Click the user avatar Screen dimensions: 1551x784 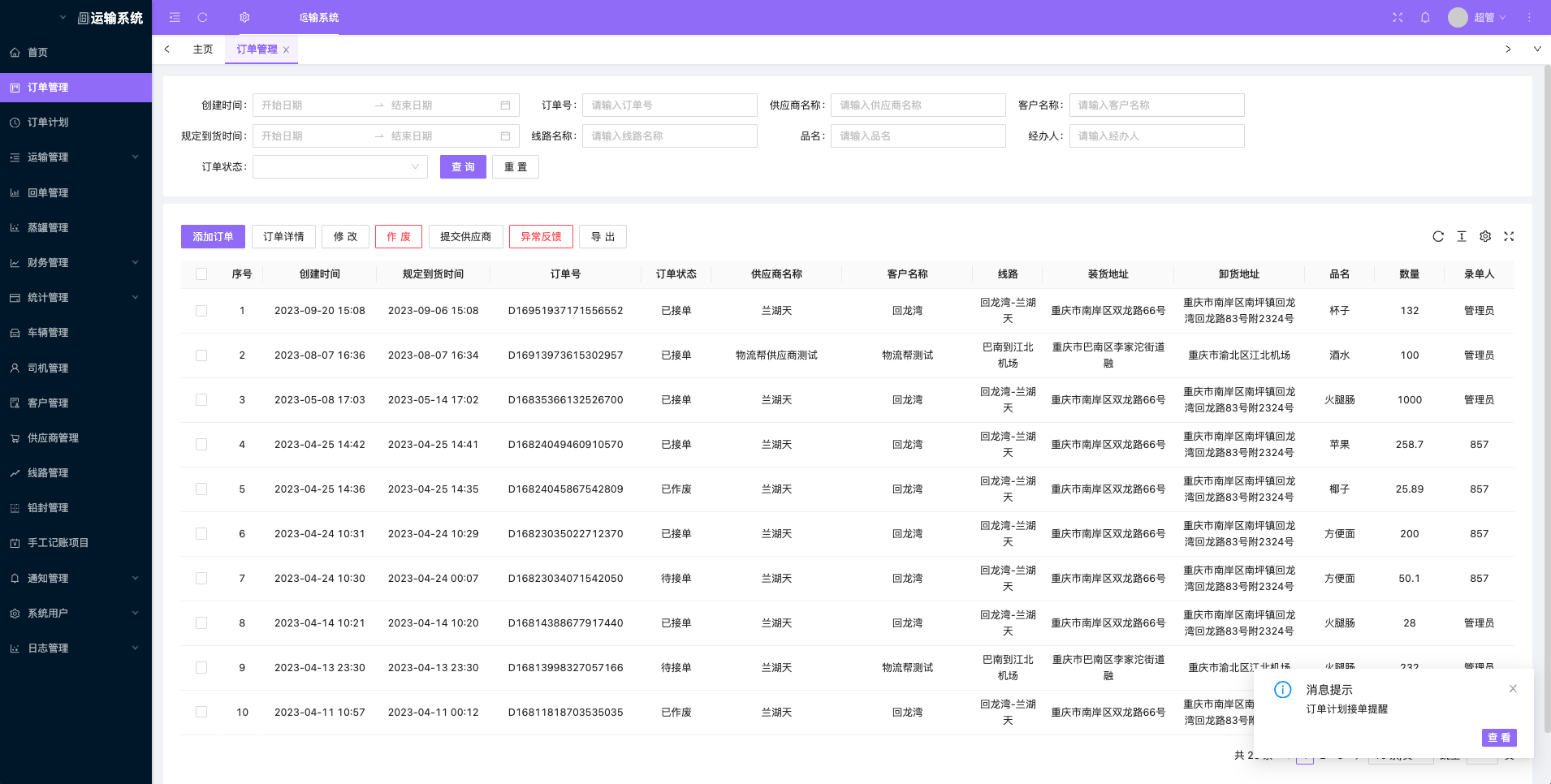(1458, 17)
